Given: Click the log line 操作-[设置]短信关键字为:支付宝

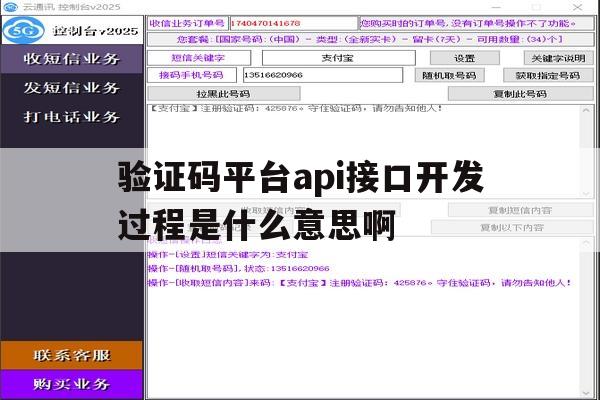Looking at the screenshot, I should pos(228,255).
